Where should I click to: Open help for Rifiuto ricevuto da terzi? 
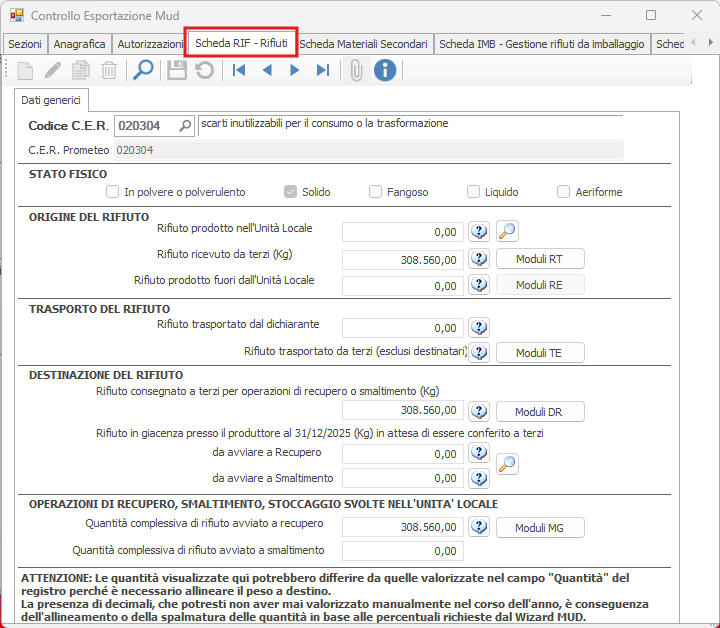[x=479, y=259]
